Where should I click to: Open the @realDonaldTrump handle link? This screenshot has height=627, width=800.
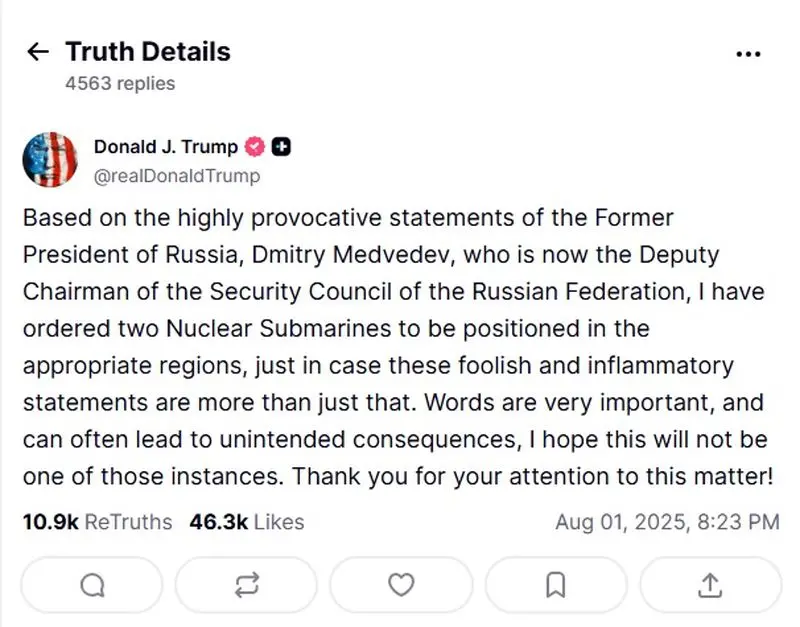(x=177, y=176)
